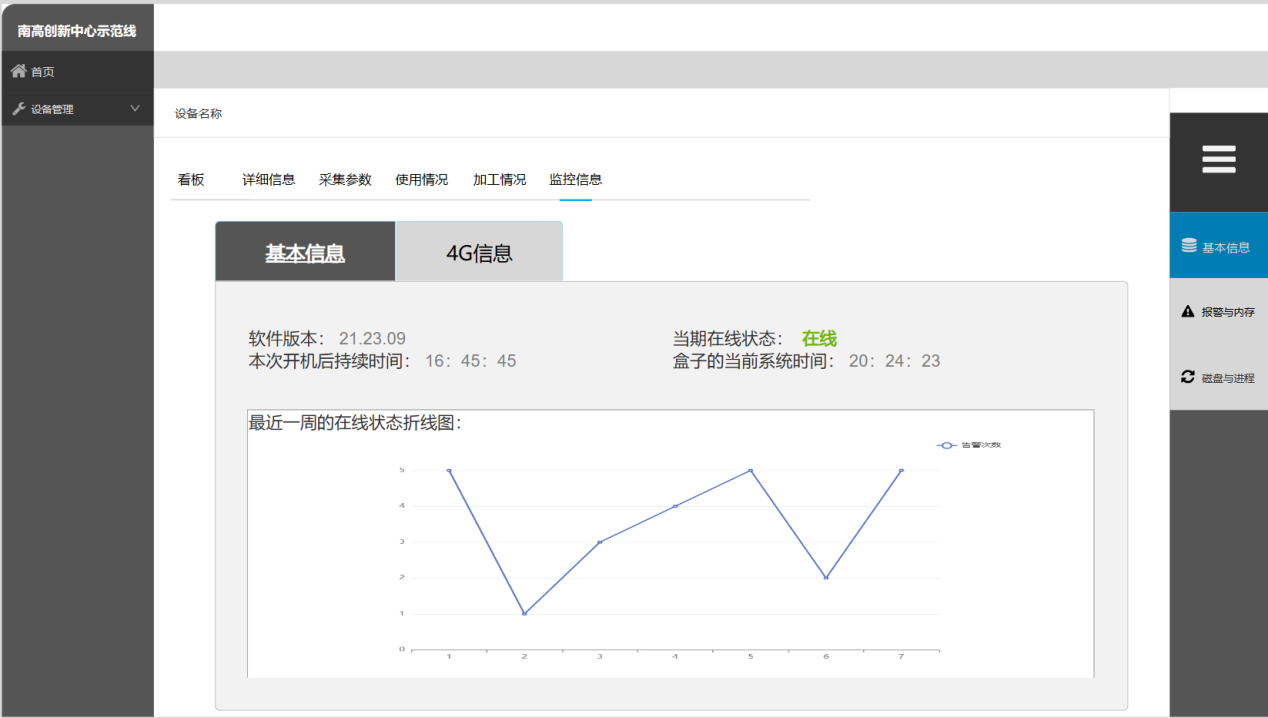Open the hamburger menu icon
Screen dimensions: 1268x718
click(1218, 160)
